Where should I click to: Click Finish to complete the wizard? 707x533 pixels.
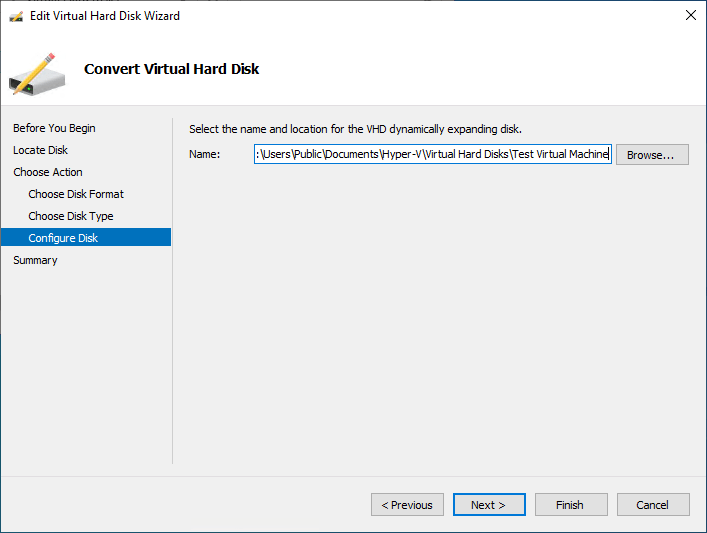click(571, 505)
